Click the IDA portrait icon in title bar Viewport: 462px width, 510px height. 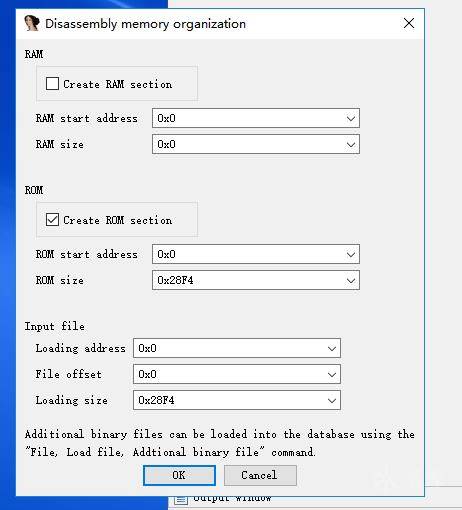tap(32, 23)
